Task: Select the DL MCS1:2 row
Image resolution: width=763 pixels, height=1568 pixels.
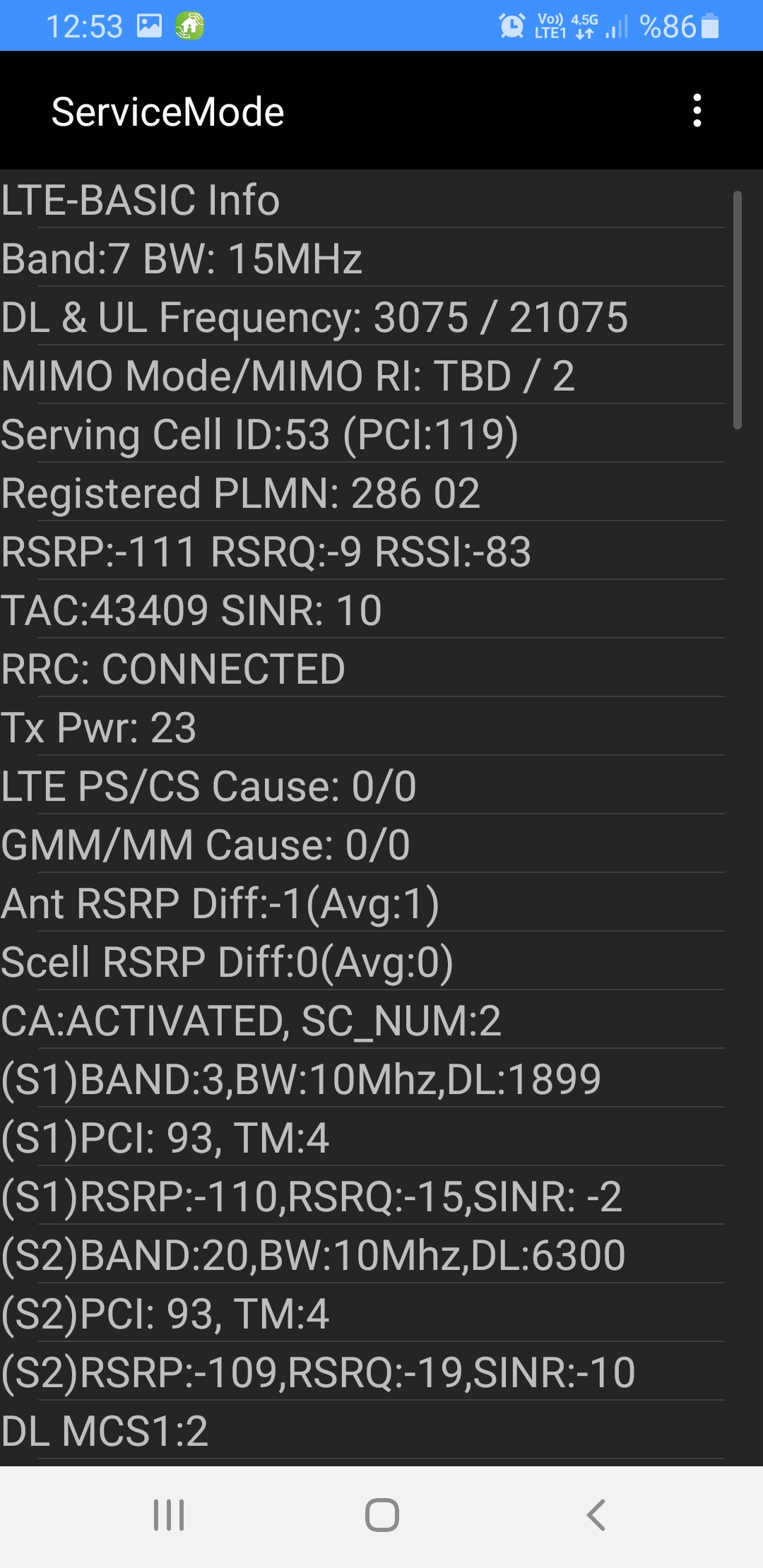Action: 362,1430
